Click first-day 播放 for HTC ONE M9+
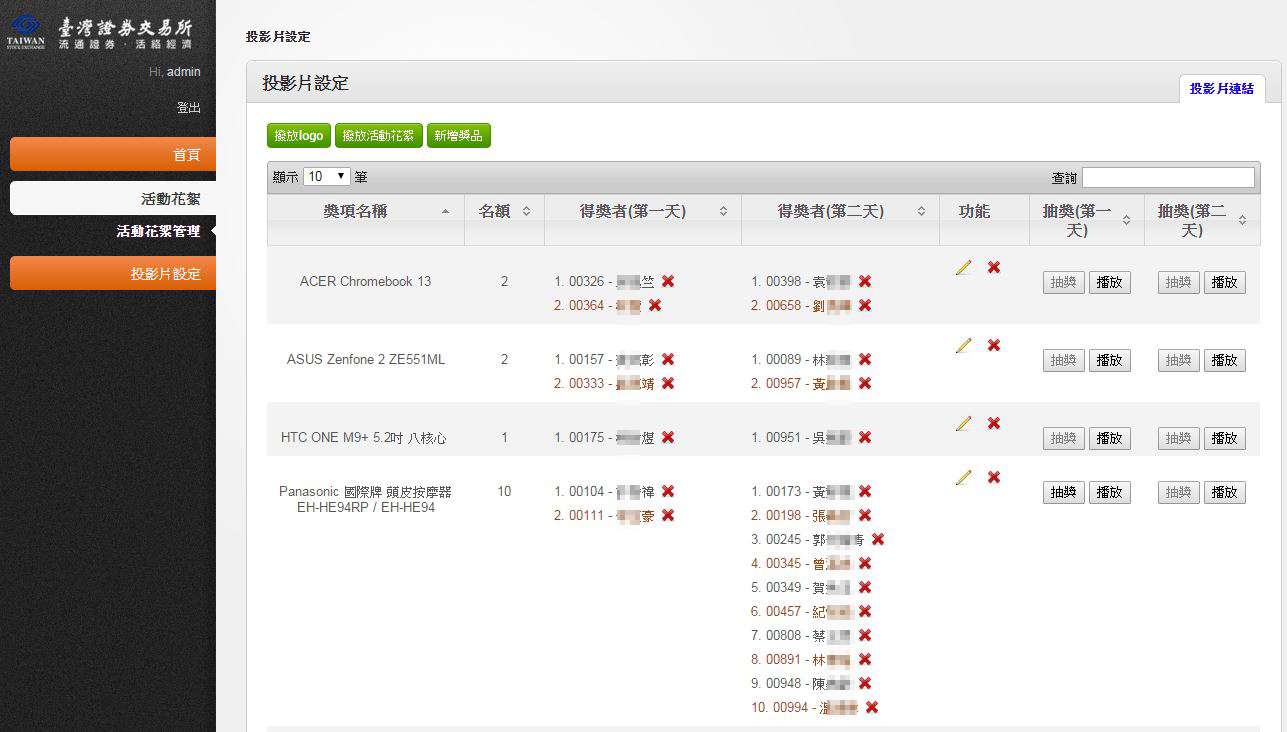The width and height of the screenshot is (1287, 732). point(1110,438)
